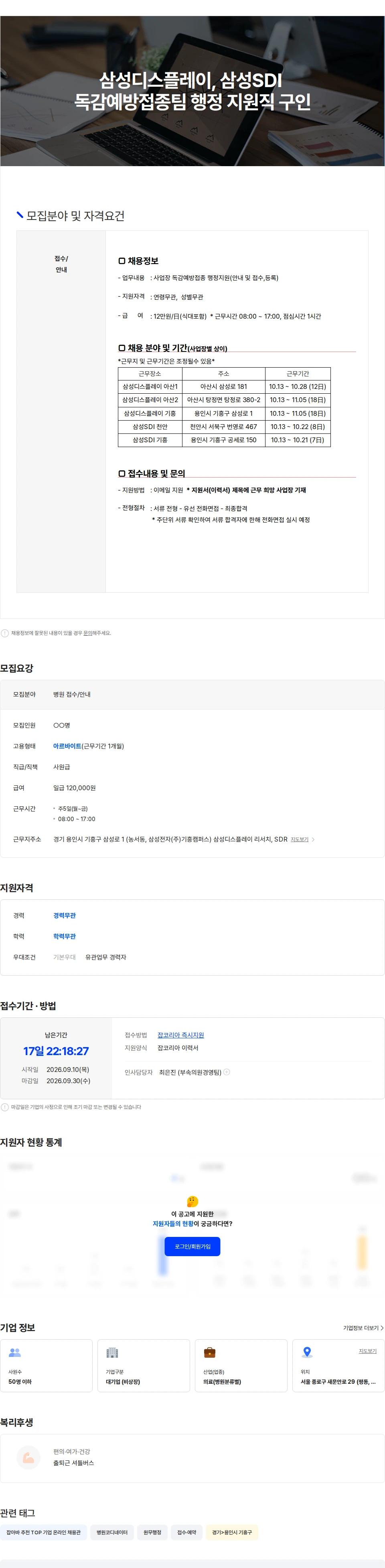Click the 병원 접수/안내 recruitment field text
The width and height of the screenshot is (385, 1568).
(x=72, y=694)
